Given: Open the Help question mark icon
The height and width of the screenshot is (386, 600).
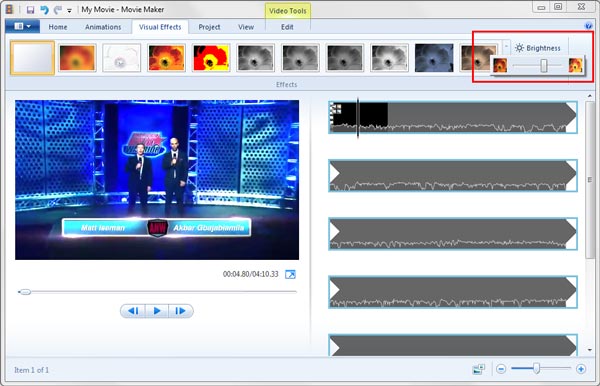Looking at the screenshot, I should pyautogui.click(x=589, y=26).
